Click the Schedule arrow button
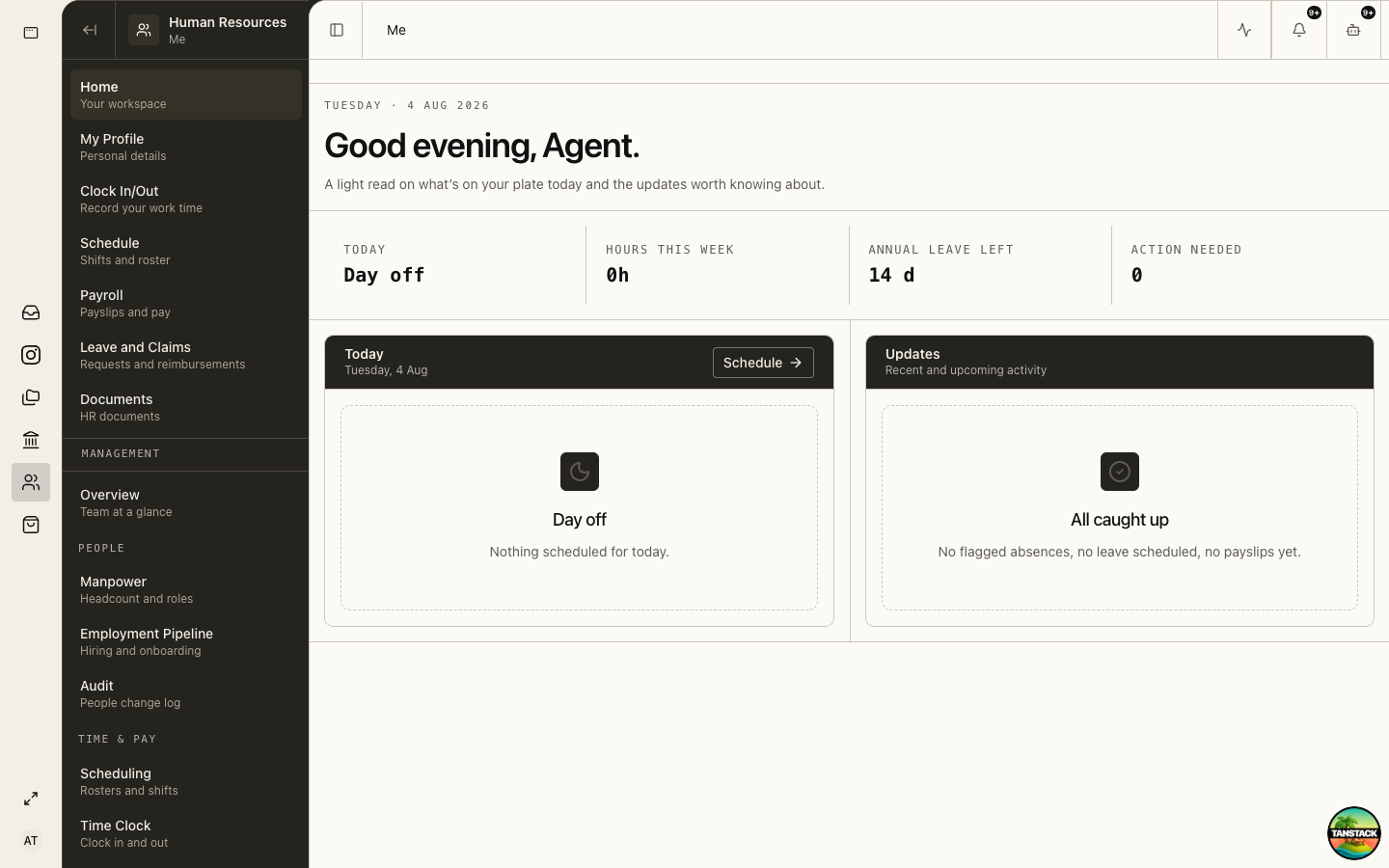The image size is (1389, 868). tap(763, 363)
